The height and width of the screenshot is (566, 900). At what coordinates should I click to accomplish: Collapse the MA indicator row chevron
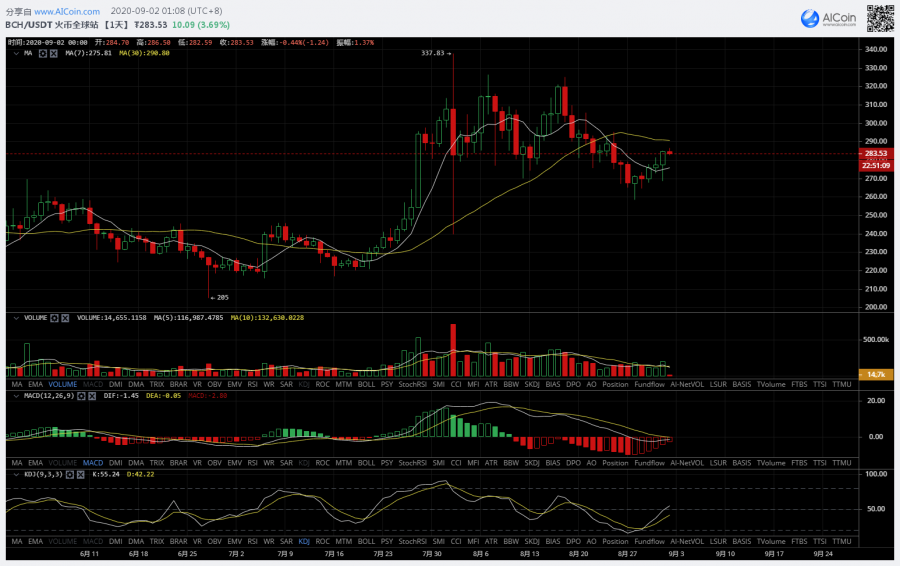(x=16, y=53)
